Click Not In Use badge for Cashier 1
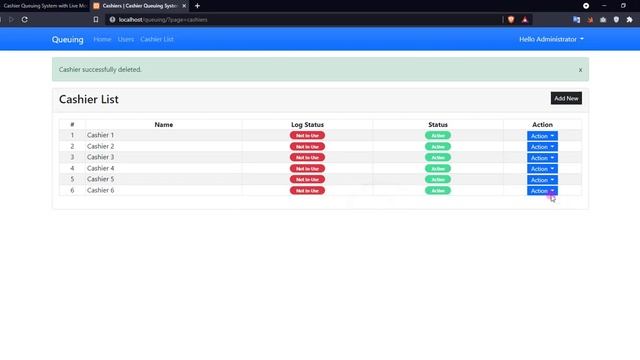The image size is (640, 360). coord(307,136)
